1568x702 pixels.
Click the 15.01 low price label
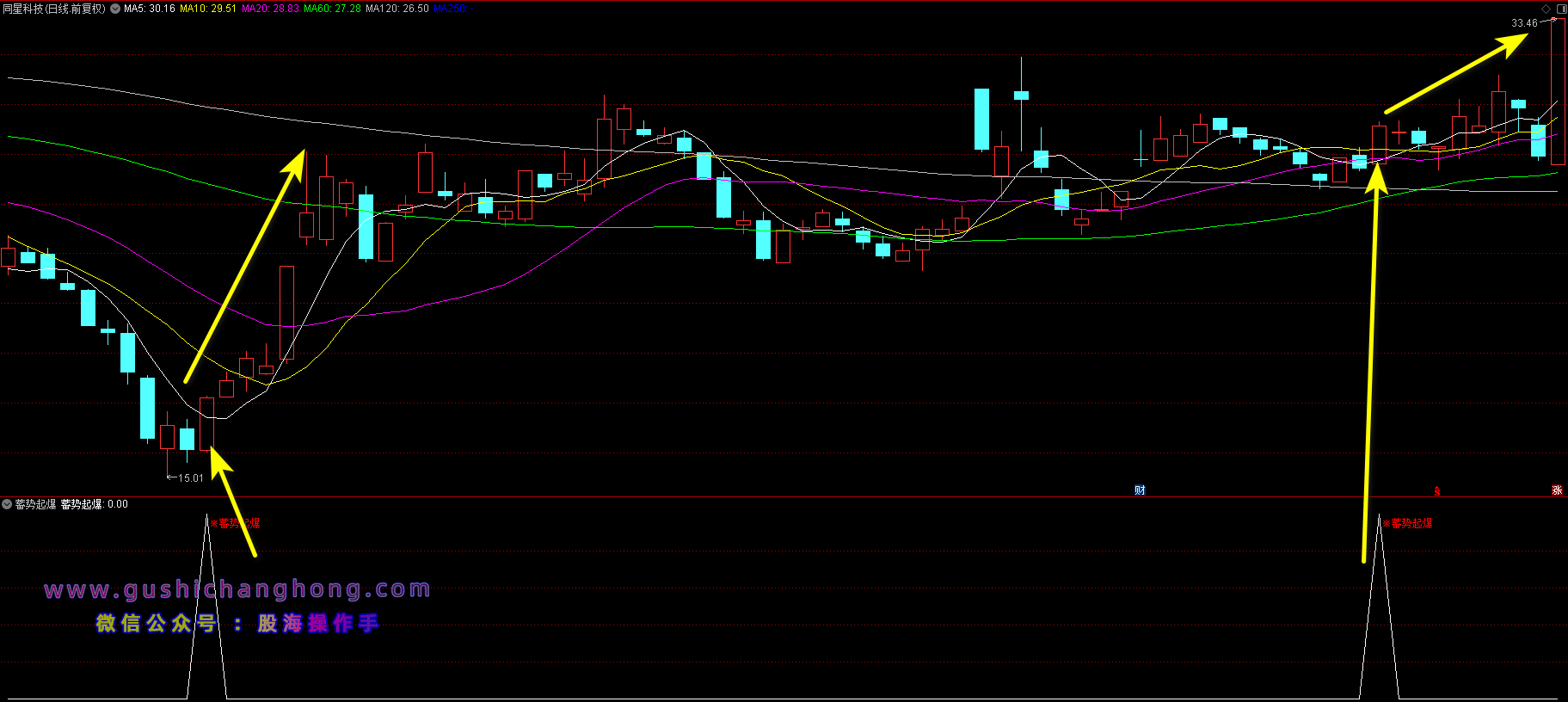pyautogui.click(x=190, y=478)
